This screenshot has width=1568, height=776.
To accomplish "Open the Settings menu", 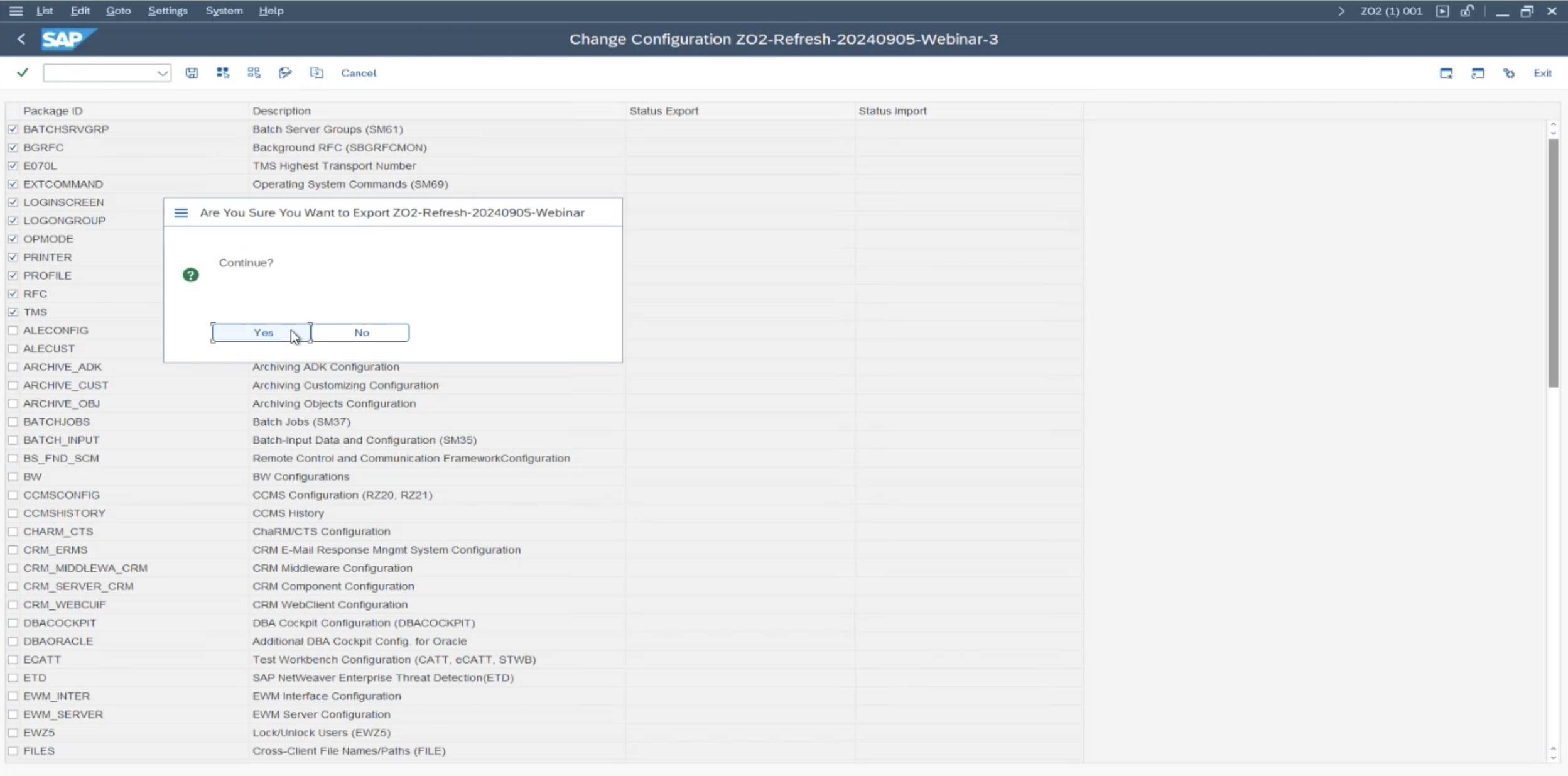I will click(168, 11).
